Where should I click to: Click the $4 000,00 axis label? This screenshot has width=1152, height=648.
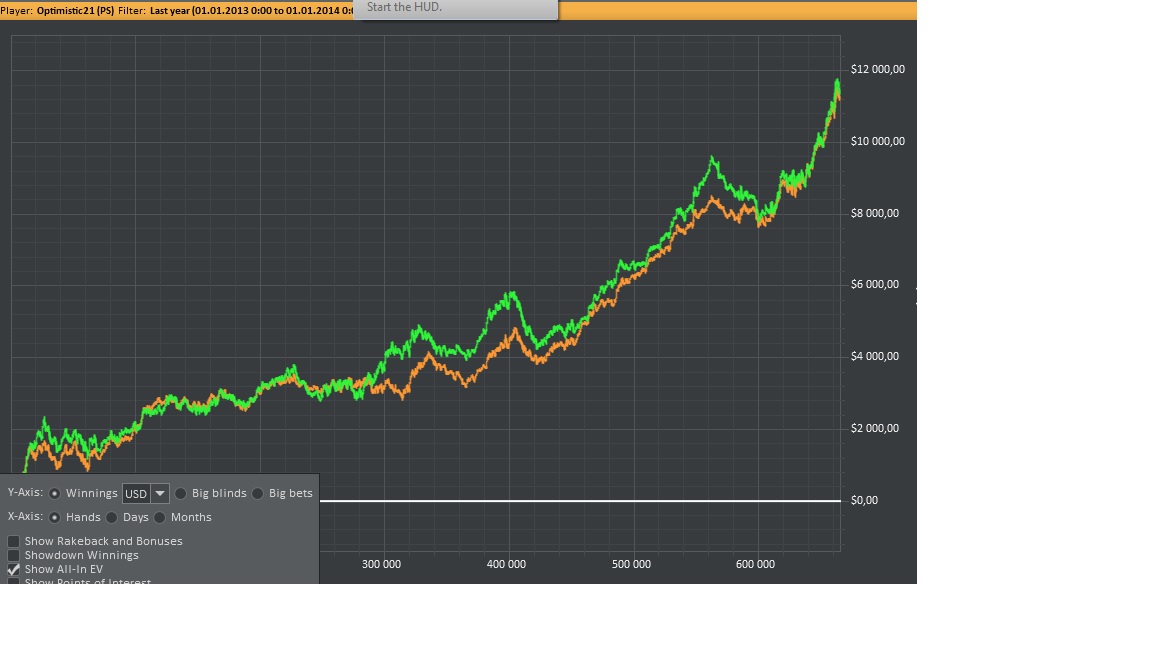pyautogui.click(x=874, y=356)
